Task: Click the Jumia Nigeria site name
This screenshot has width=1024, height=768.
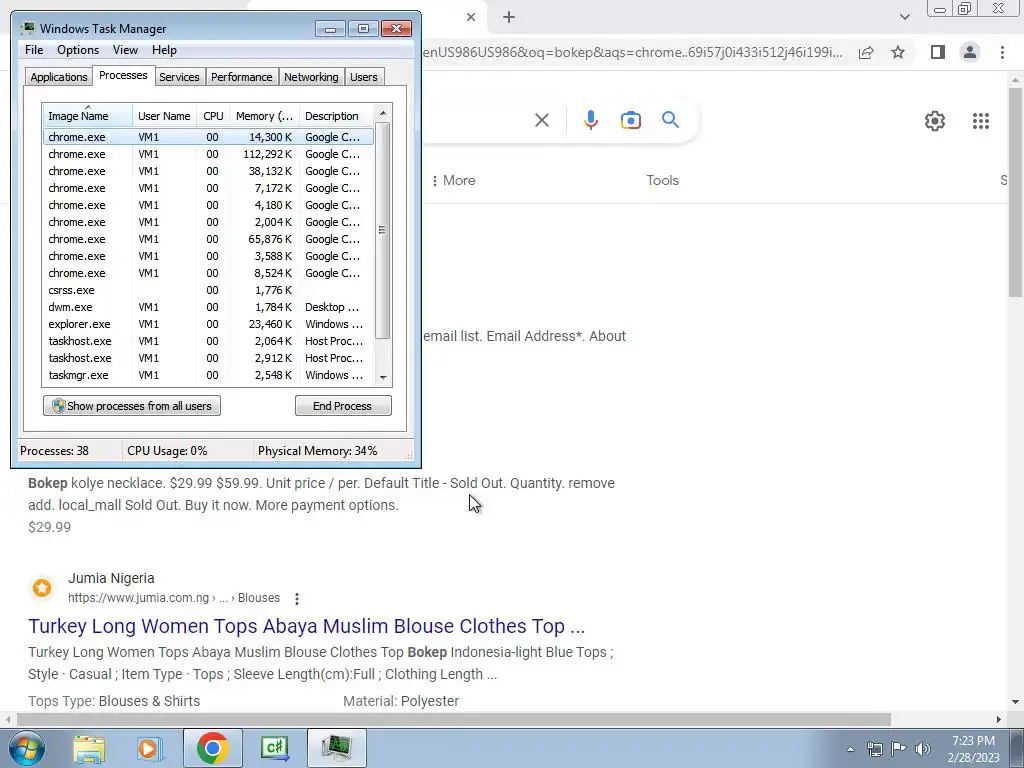Action: click(111, 579)
